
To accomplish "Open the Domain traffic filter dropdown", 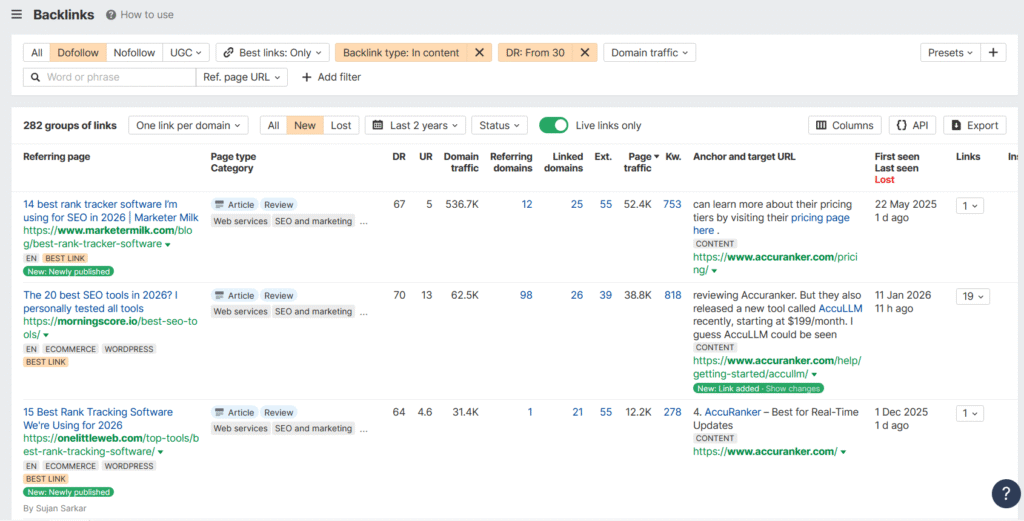I will point(649,53).
